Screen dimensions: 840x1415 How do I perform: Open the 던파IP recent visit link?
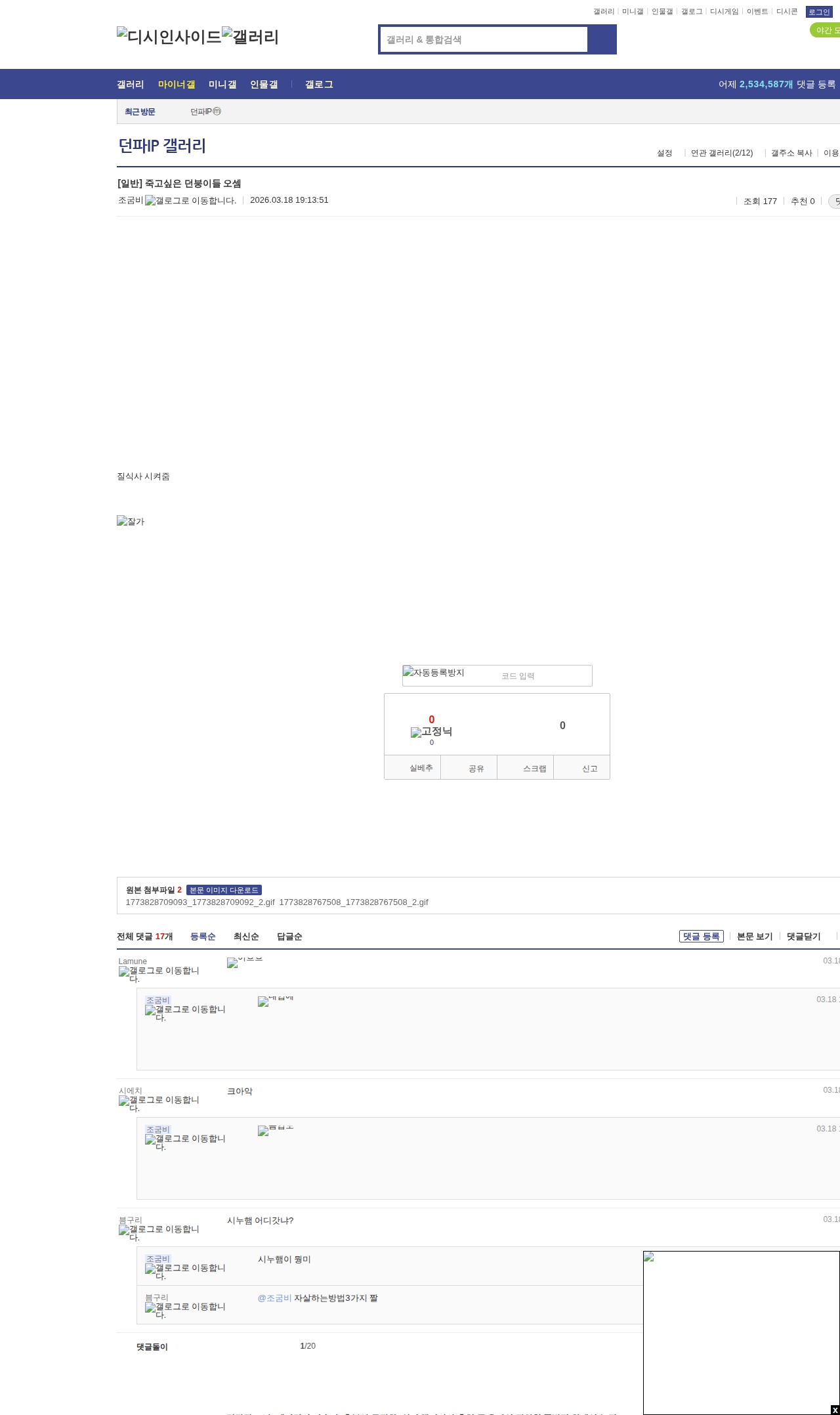(205, 112)
